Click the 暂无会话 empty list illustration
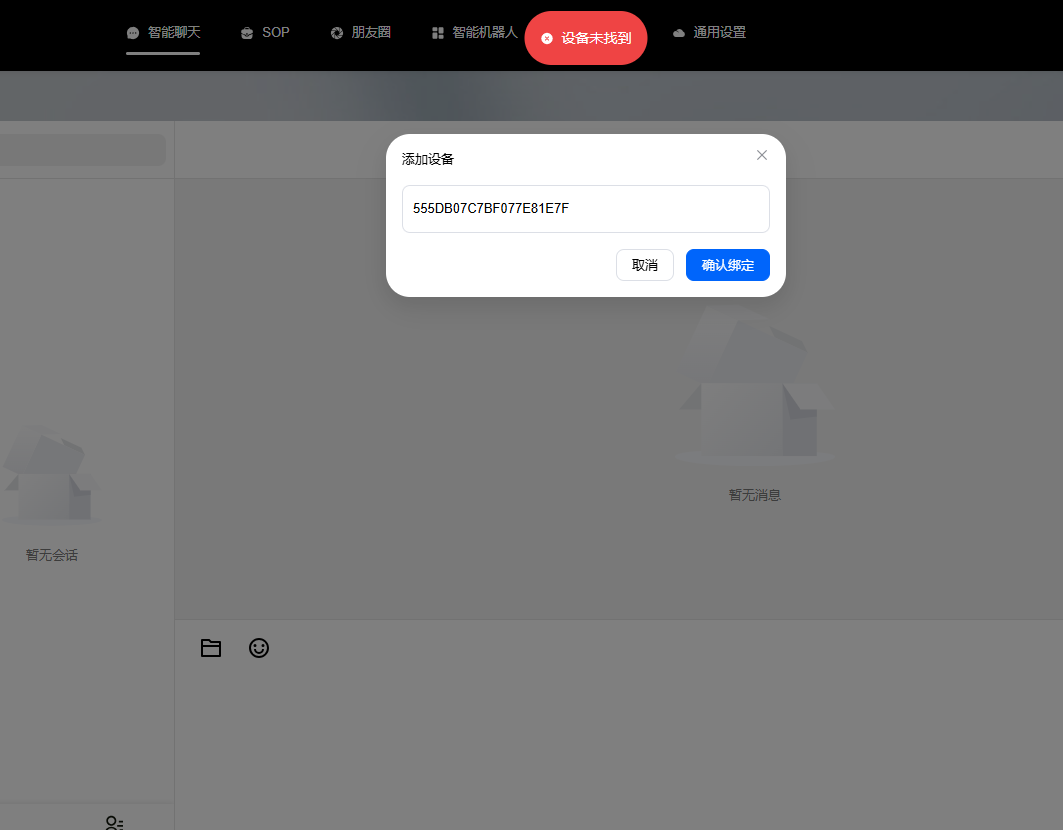This screenshot has width=1063, height=830. click(50, 475)
